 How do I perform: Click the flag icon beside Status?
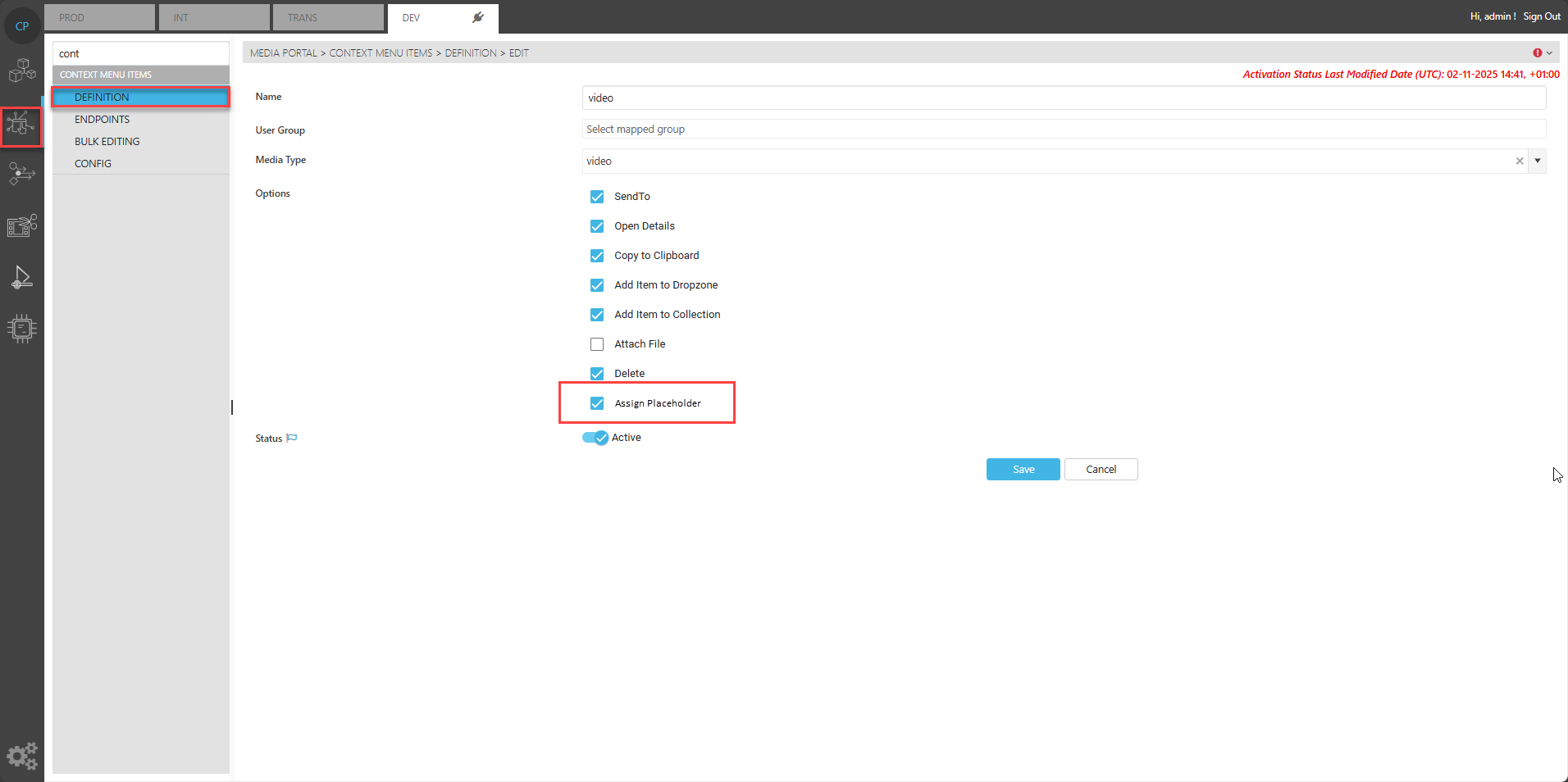(292, 439)
